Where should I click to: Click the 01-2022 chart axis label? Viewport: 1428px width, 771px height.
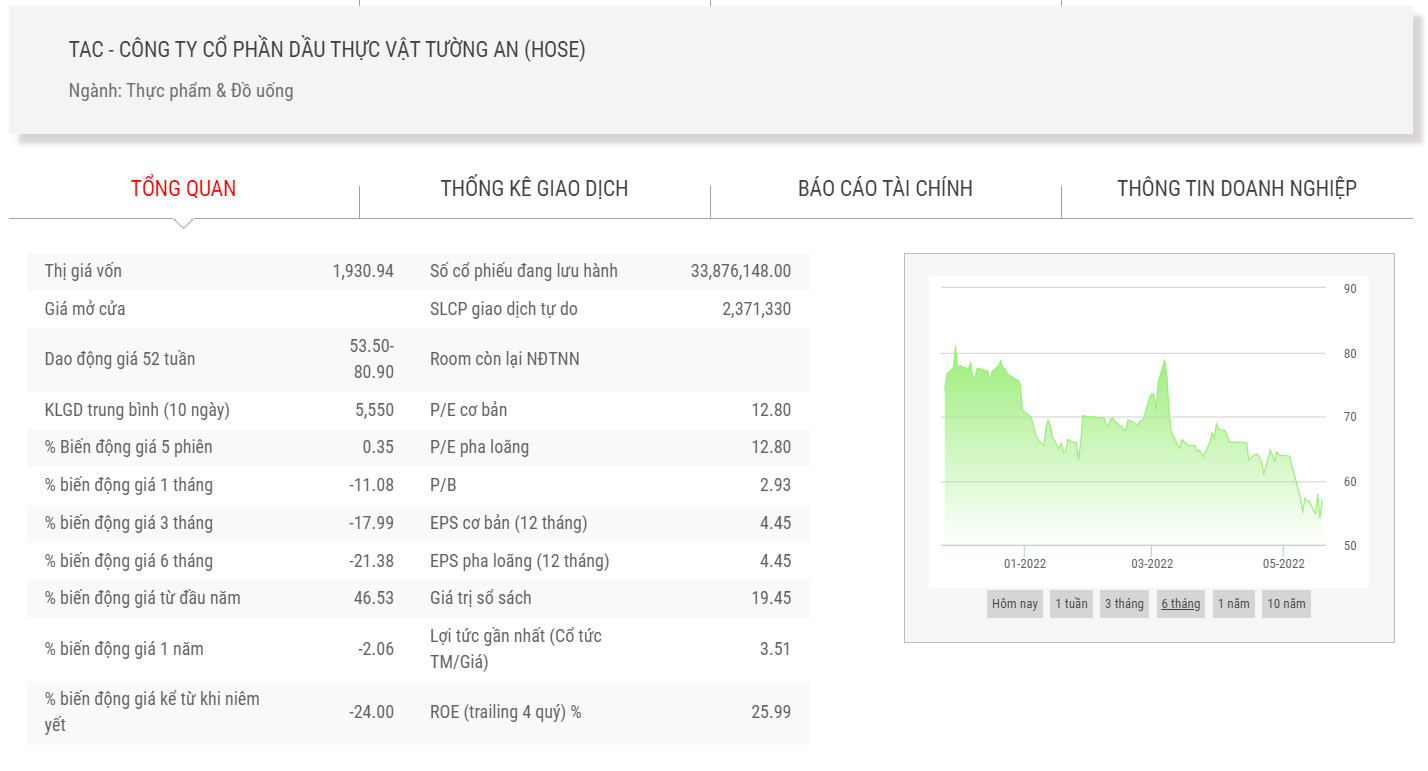coord(1025,564)
